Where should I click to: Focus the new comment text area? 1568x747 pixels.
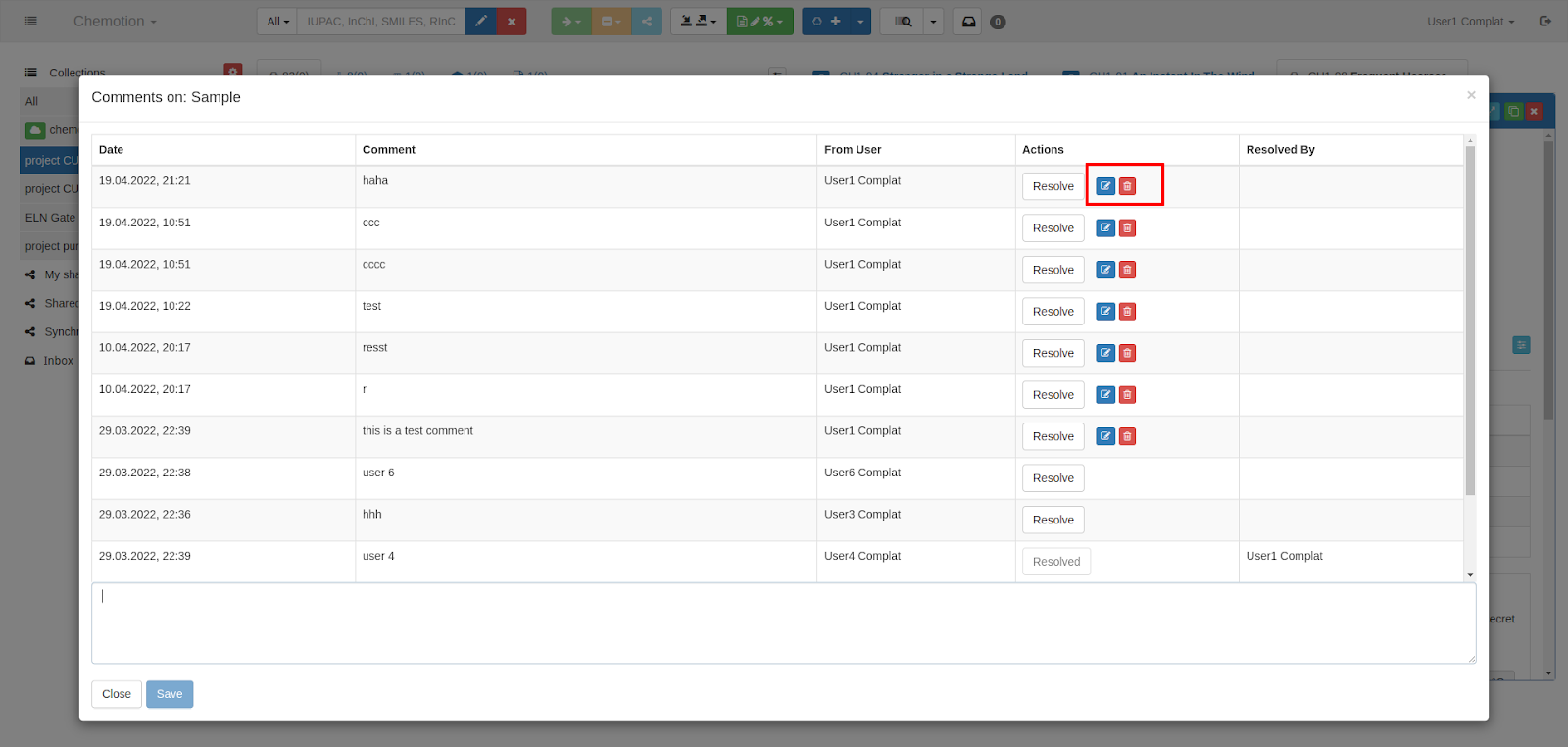[x=783, y=623]
